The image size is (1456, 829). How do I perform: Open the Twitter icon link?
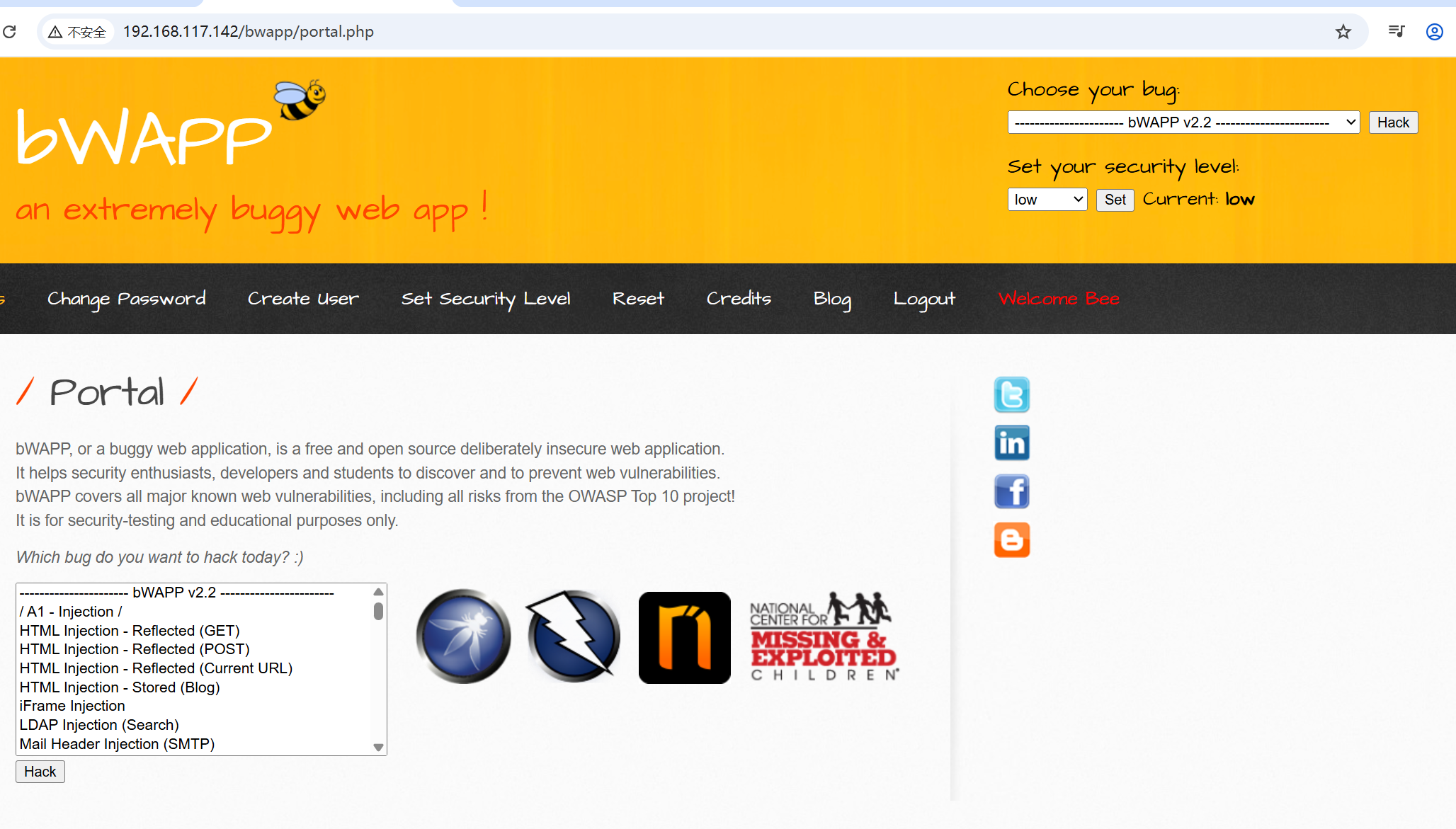(1011, 395)
